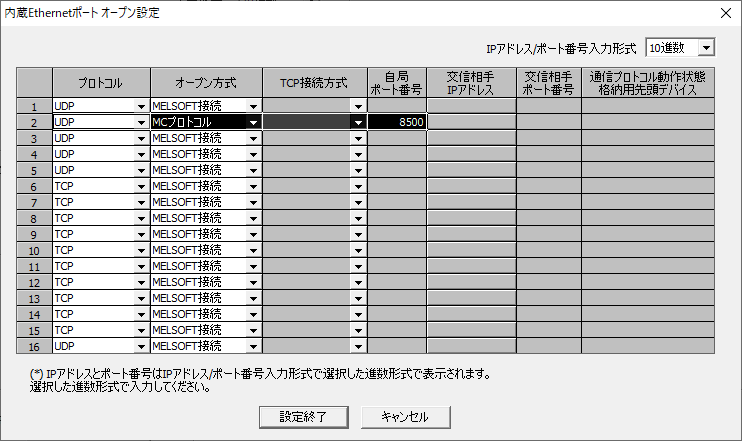Click the プロトコル column header
This screenshot has width=742, height=441.
pyautogui.click(x=101, y=83)
